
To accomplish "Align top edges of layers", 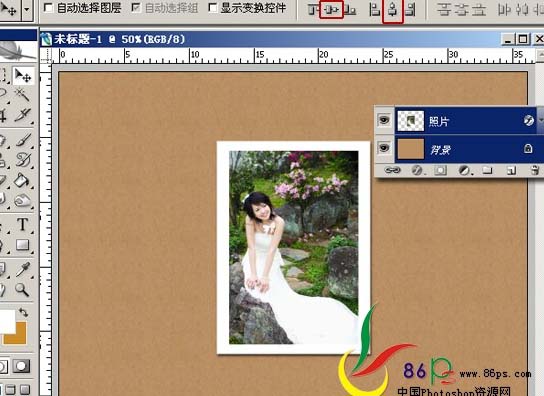I will point(313,10).
